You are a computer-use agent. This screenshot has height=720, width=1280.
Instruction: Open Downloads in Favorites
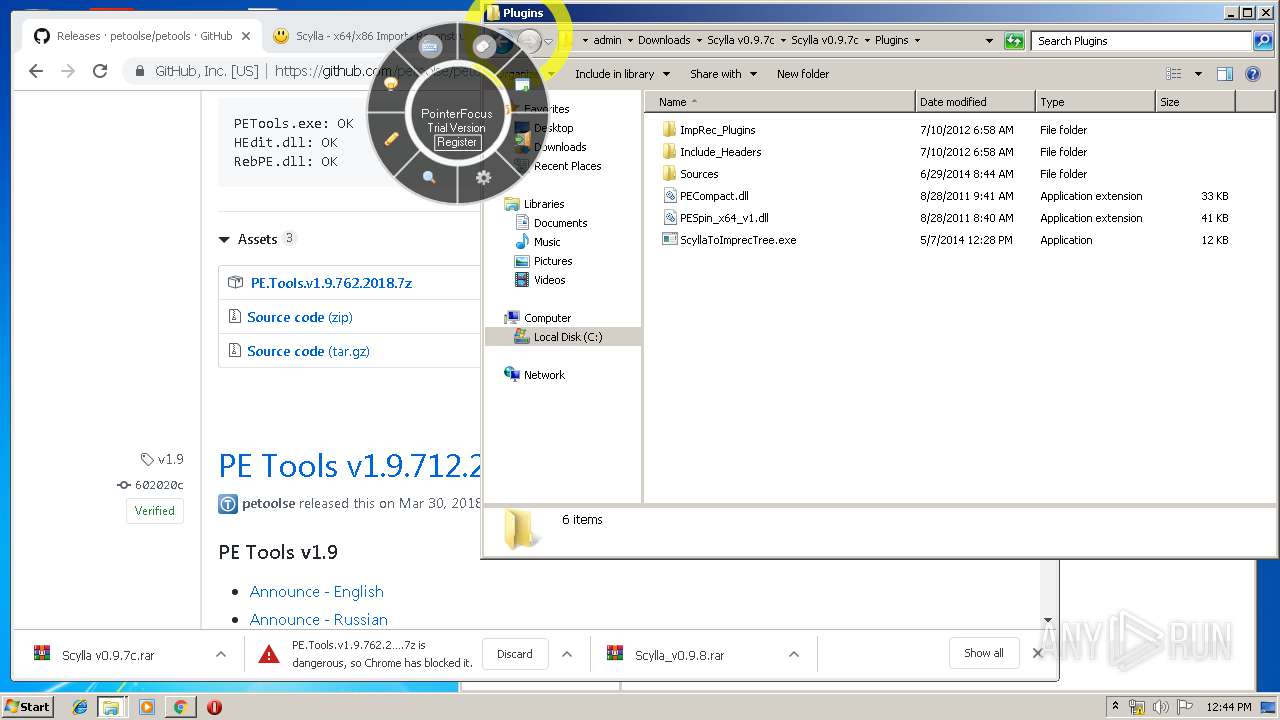click(x=560, y=147)
